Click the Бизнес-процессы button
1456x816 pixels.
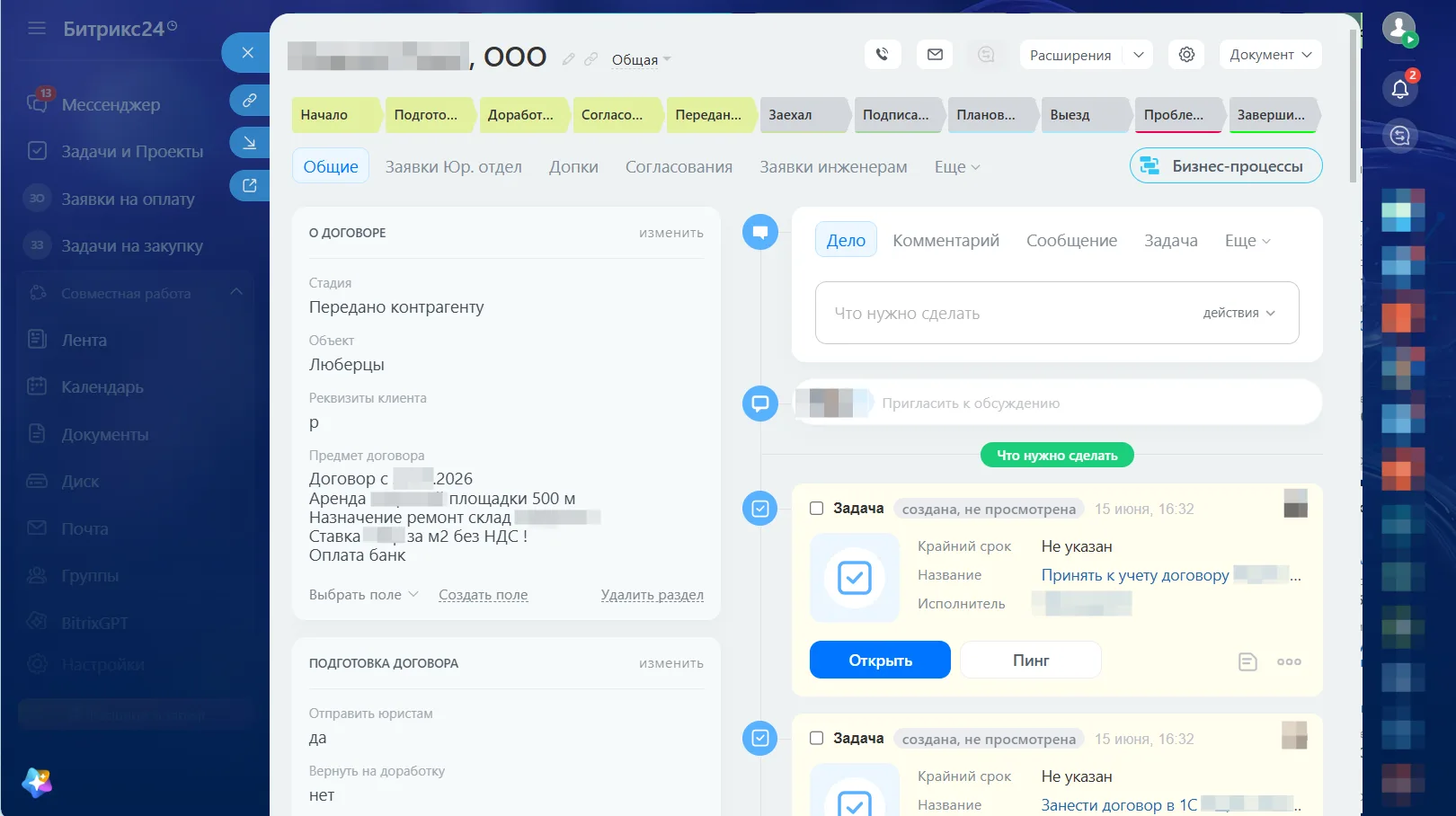[1226, 165]
